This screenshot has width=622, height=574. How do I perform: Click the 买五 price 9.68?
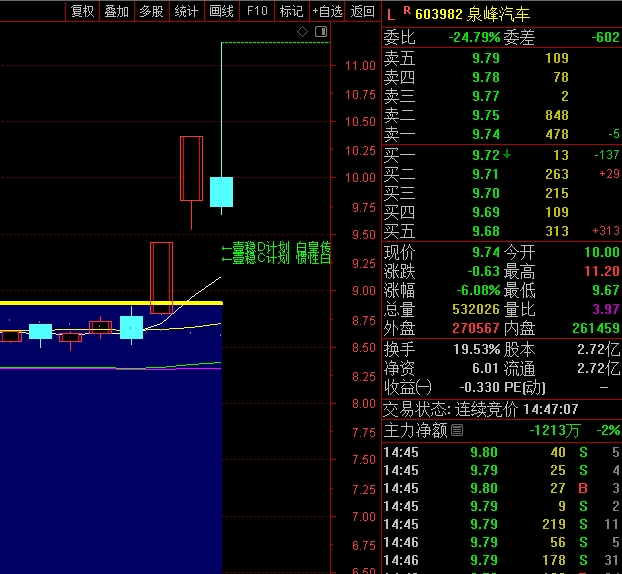486,231
